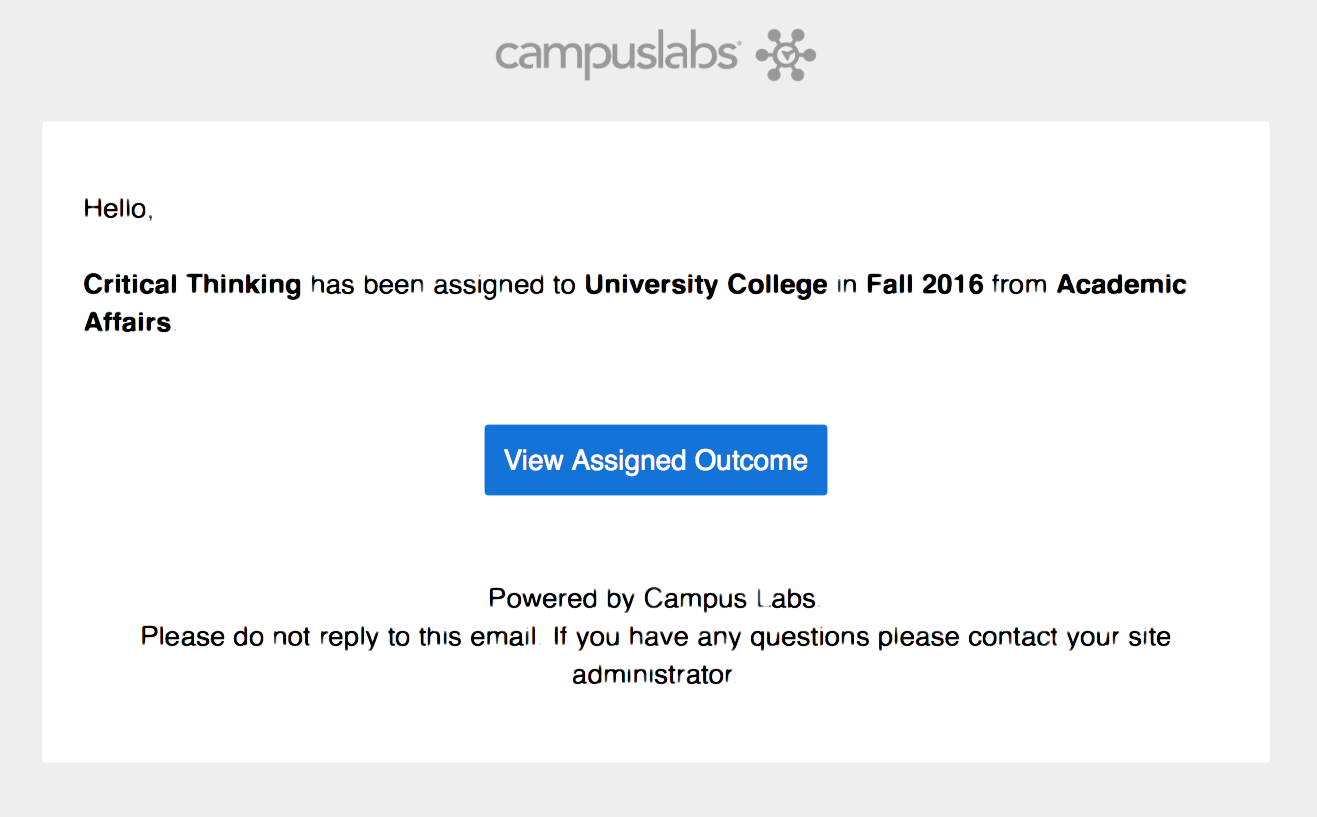
Task: Click the bold Academic word after 'from'
Action: coord(1121,285)
